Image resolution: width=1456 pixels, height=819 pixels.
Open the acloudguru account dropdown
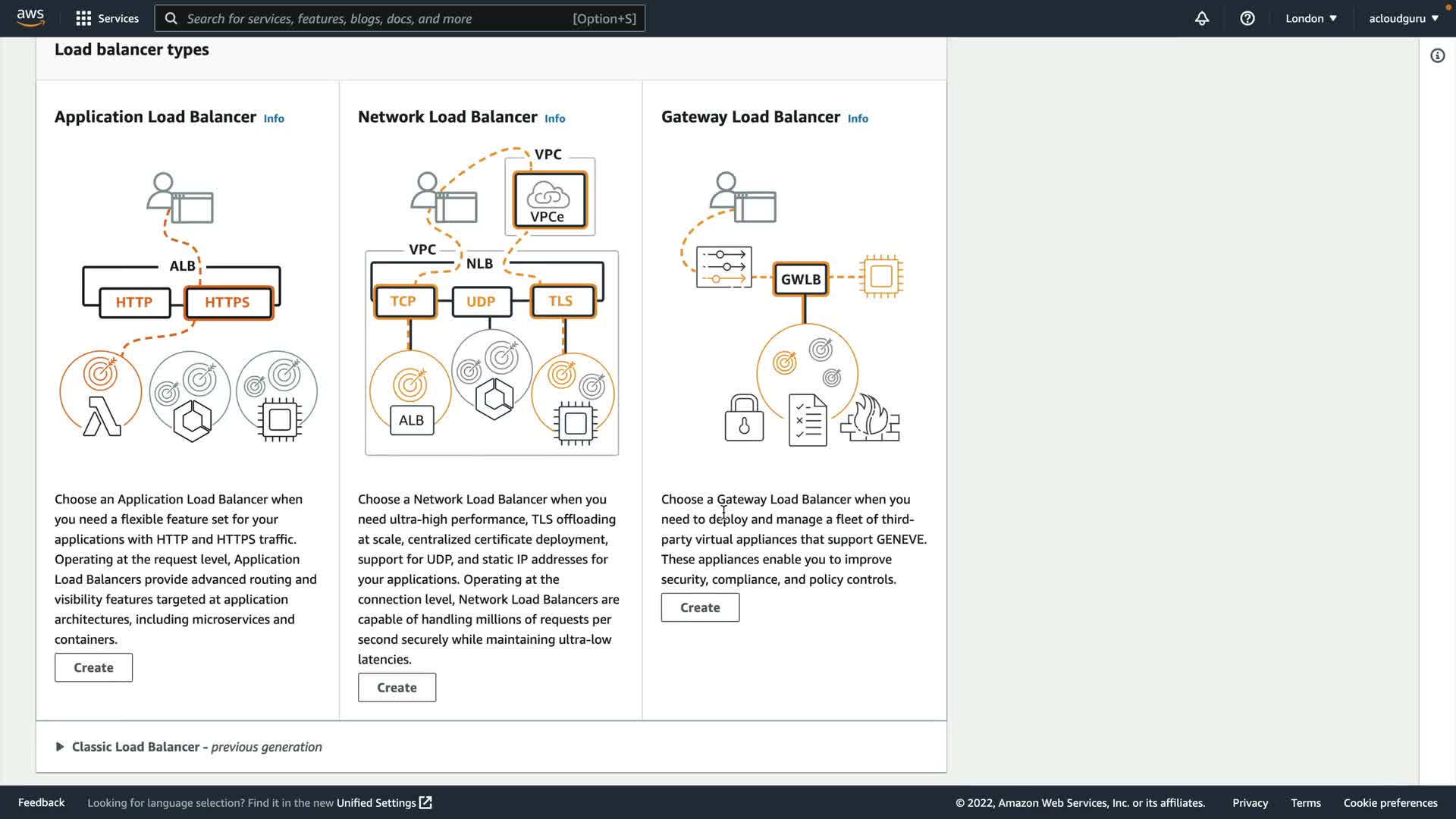coord(1403,18)
